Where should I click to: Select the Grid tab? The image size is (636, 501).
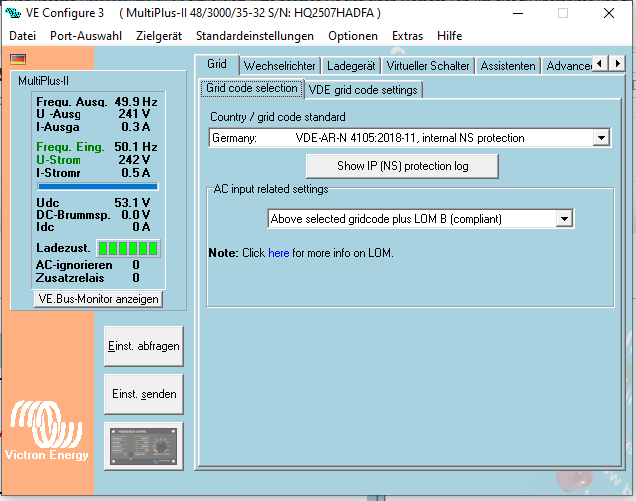coord(217,64)
